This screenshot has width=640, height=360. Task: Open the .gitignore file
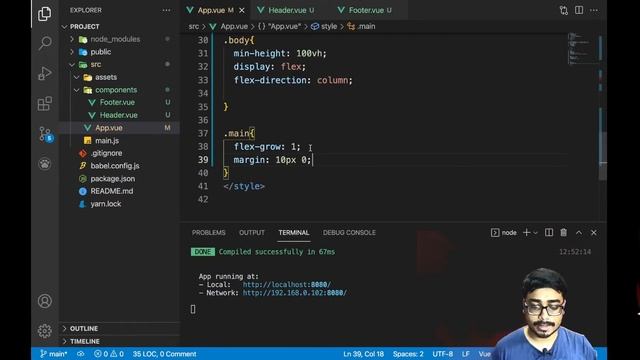tap(107, 153)
